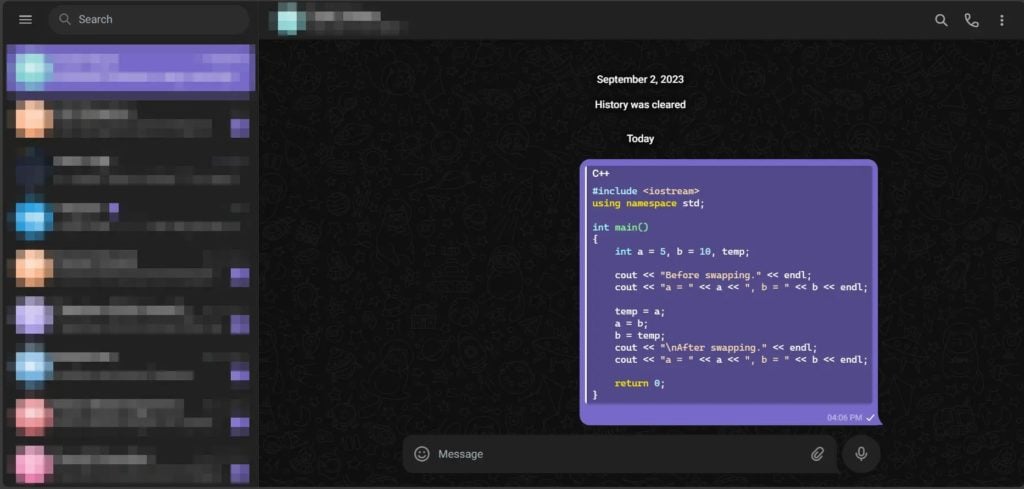Select the C++ code message bubble

(729, 292)
